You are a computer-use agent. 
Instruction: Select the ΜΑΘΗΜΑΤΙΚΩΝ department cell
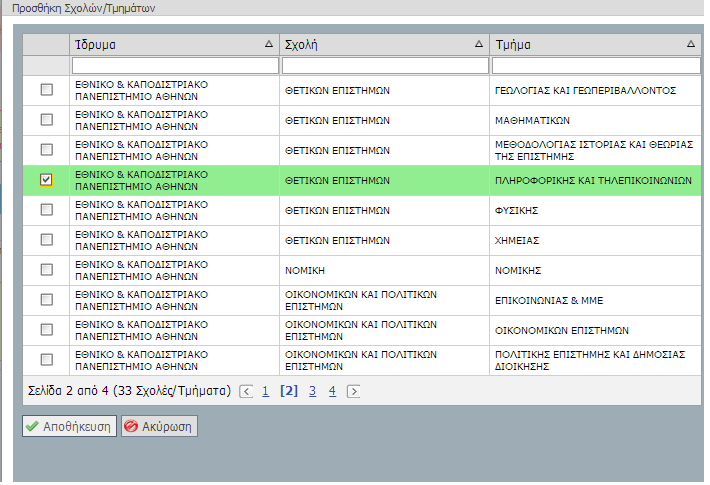[595, 120]
